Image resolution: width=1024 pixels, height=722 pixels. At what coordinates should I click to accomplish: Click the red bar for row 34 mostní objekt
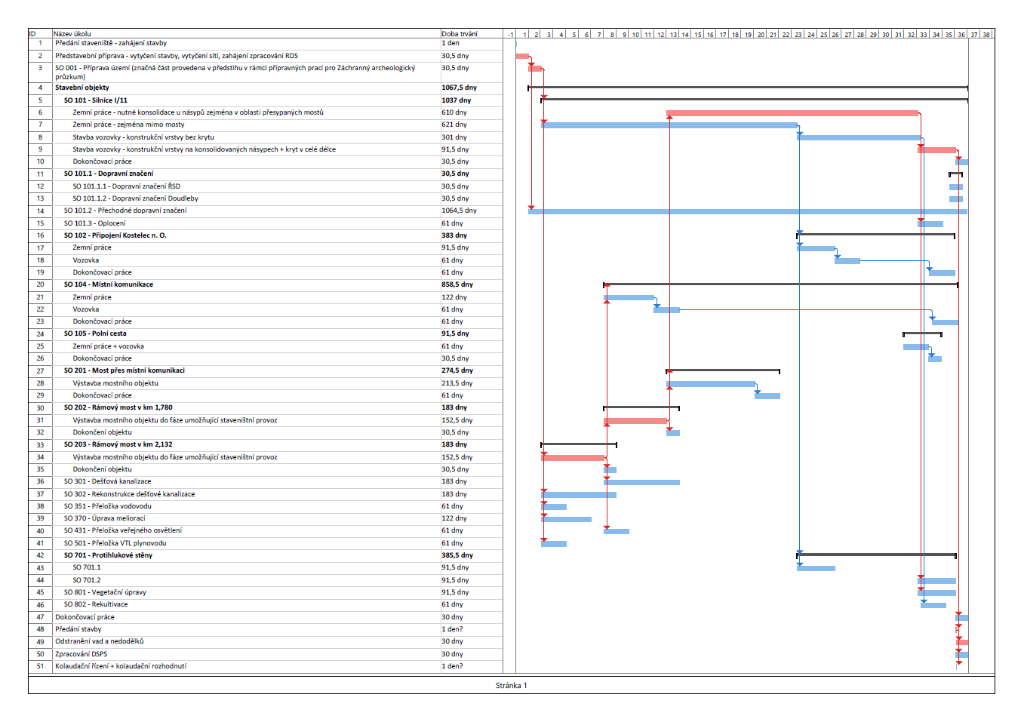[573, 457]
